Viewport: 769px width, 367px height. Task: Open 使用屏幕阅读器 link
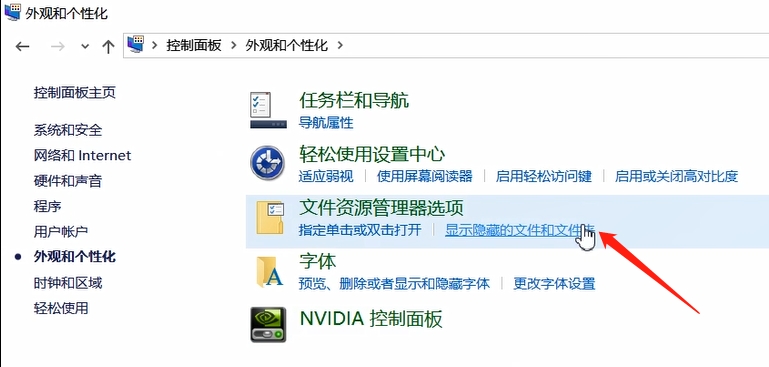pos(425,176)
